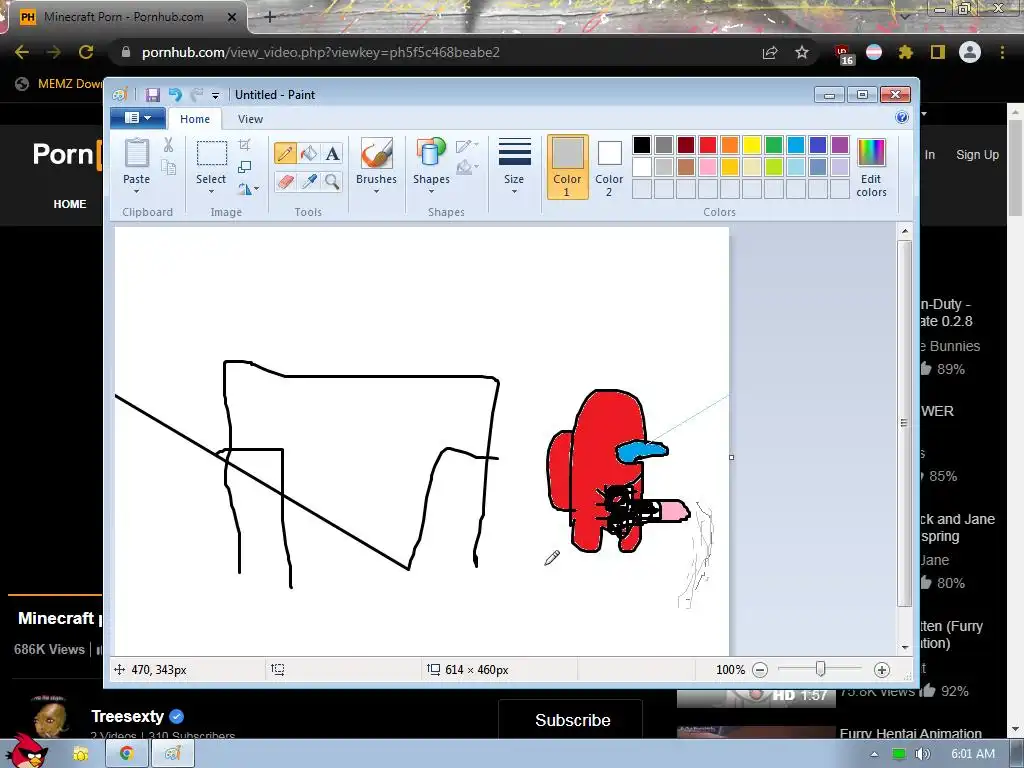Open a new Chrome tab with the plus
Screen dimensions: 1024x768
(x=270, y=17)
